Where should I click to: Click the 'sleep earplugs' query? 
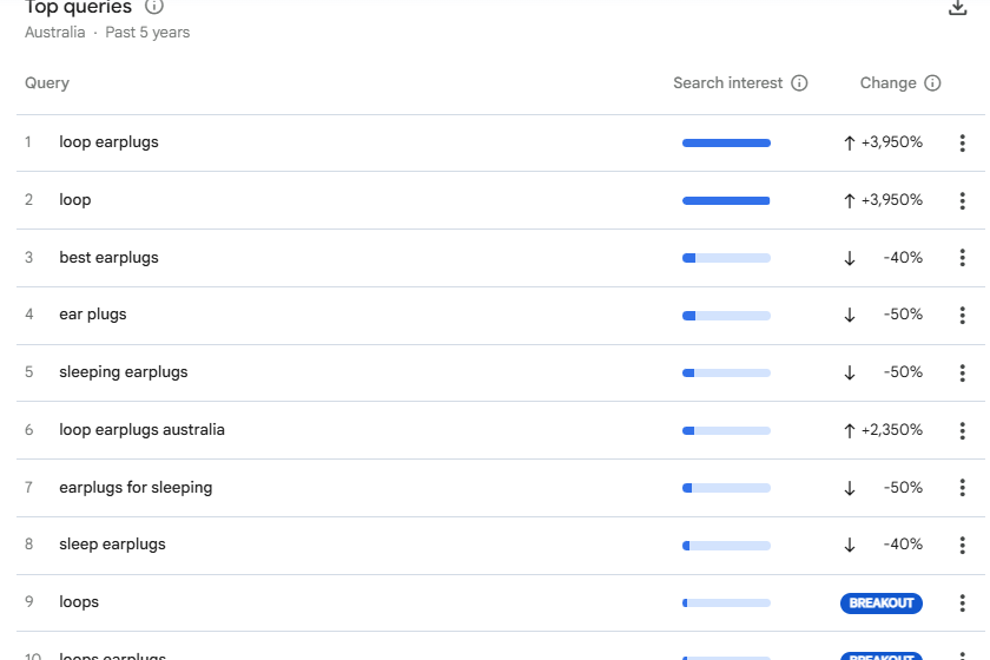point(112,544)
